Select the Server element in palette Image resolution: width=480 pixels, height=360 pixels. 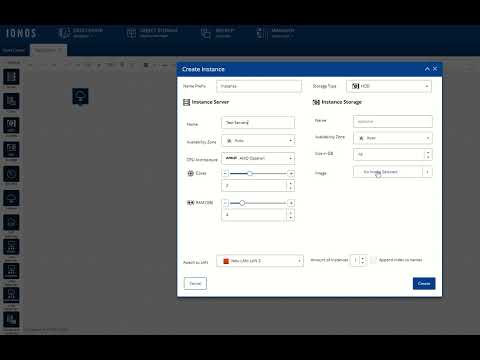tap(11, 77)
